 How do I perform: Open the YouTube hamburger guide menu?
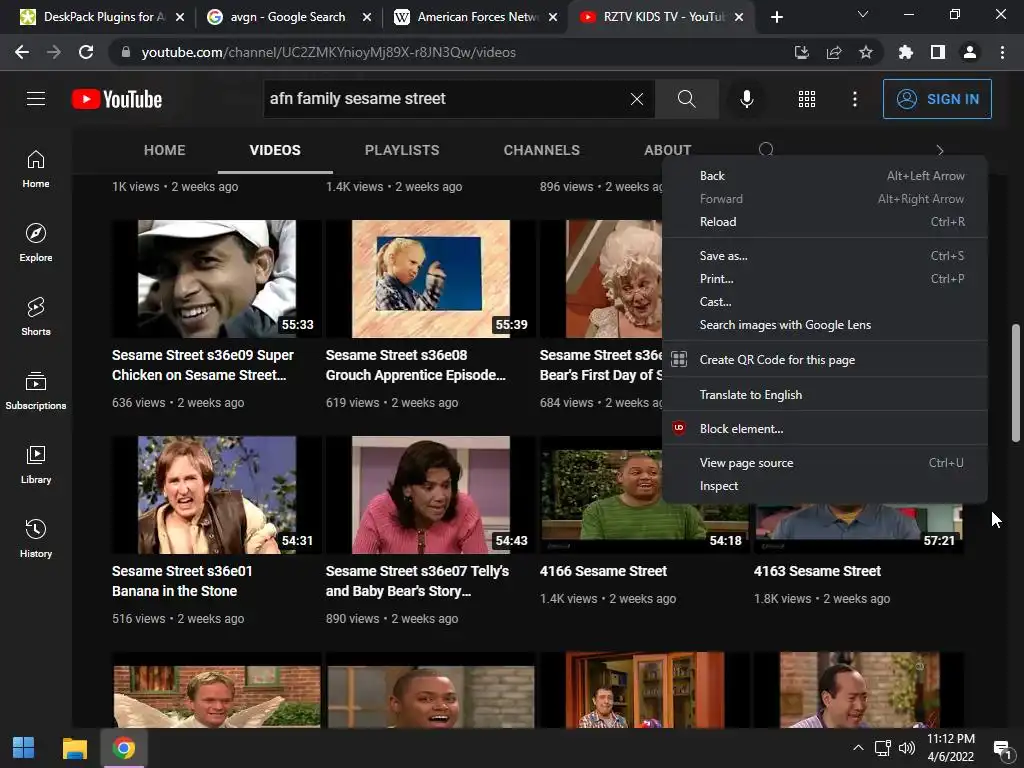click(36, 99)
